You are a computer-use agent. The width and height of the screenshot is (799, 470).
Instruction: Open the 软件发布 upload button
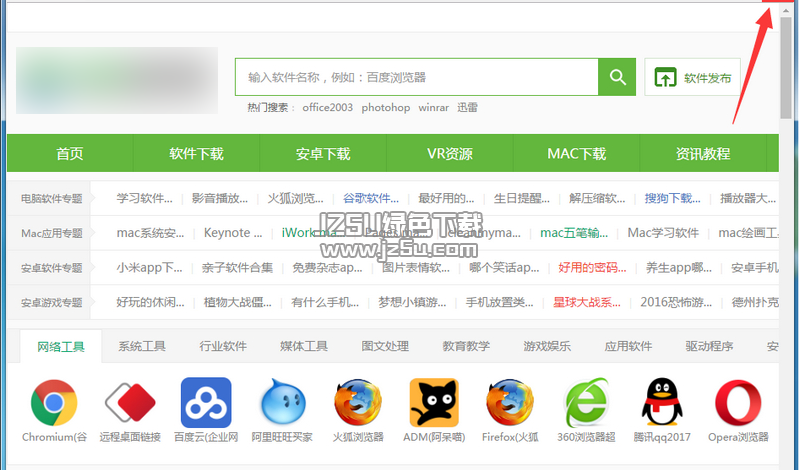[x=692, y=77]
